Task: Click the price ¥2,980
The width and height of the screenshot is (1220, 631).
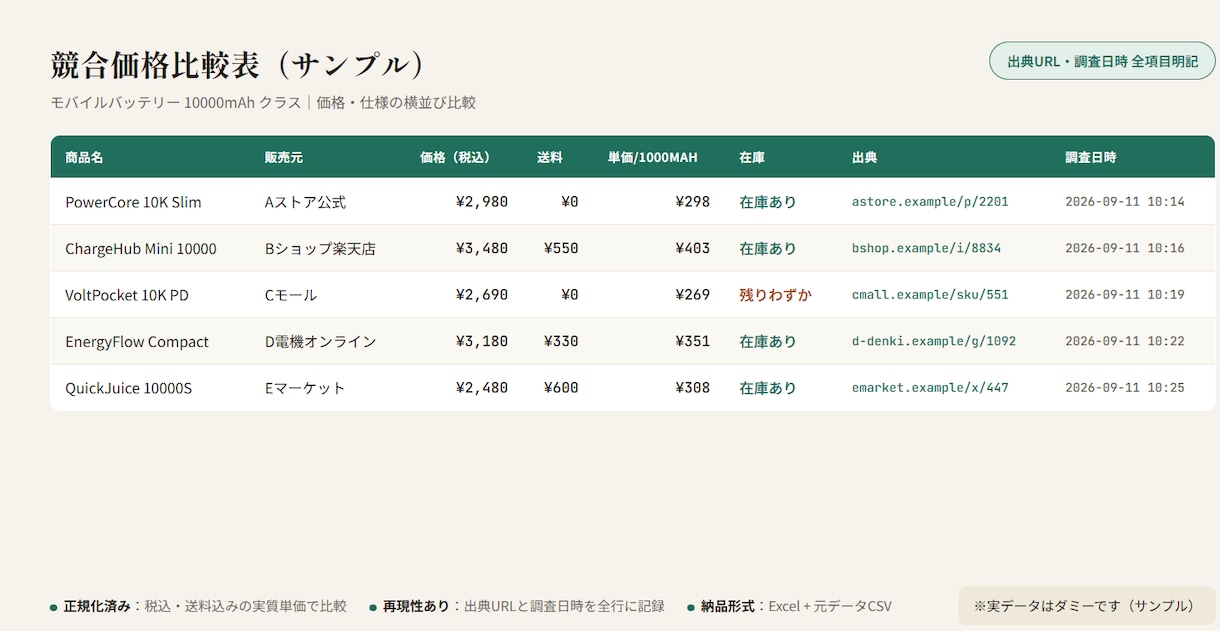Action: tap(482, 202)
